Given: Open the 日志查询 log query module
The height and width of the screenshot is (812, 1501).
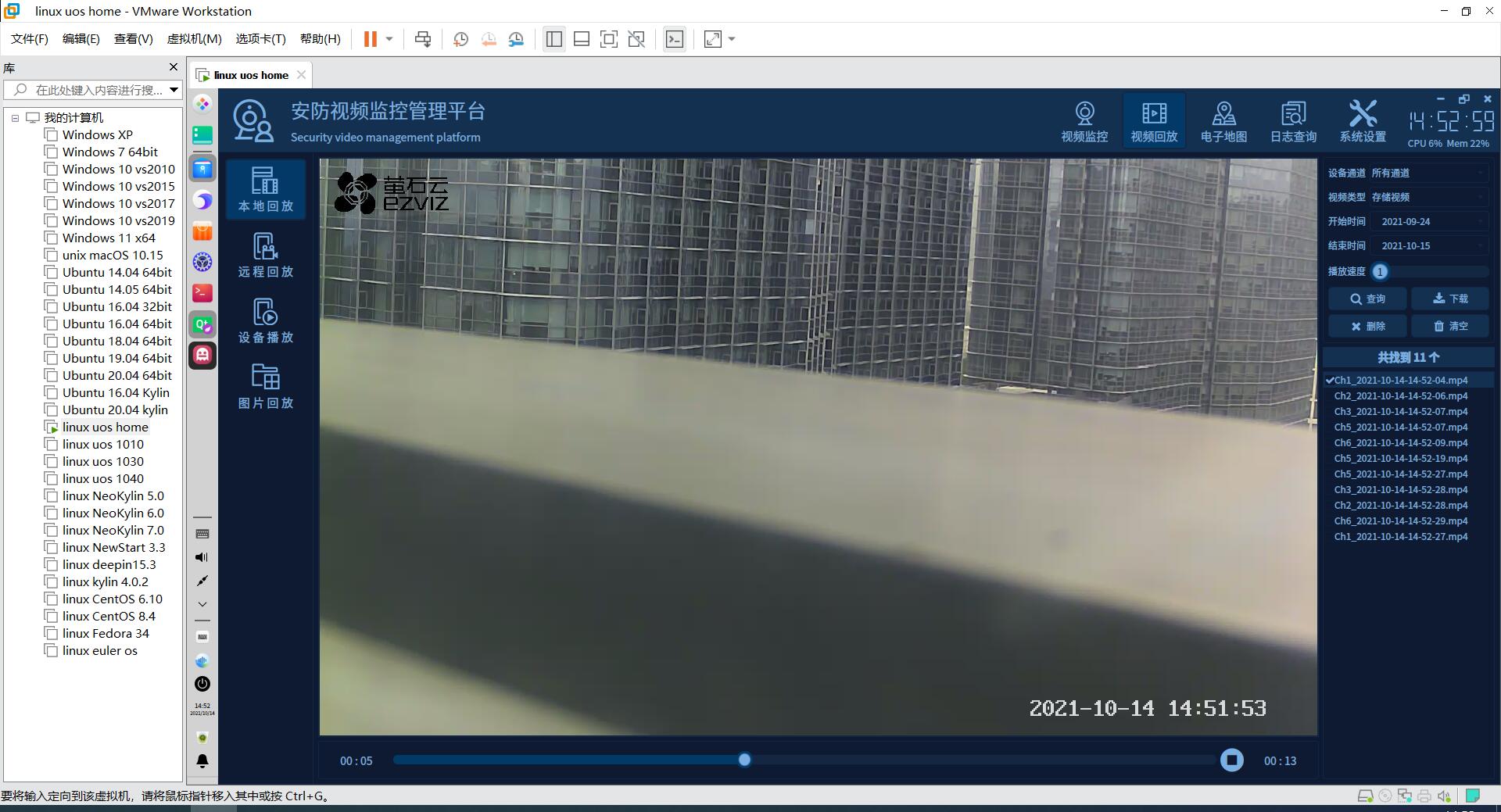Looking at the screenshot, I should pos(1293,121).
